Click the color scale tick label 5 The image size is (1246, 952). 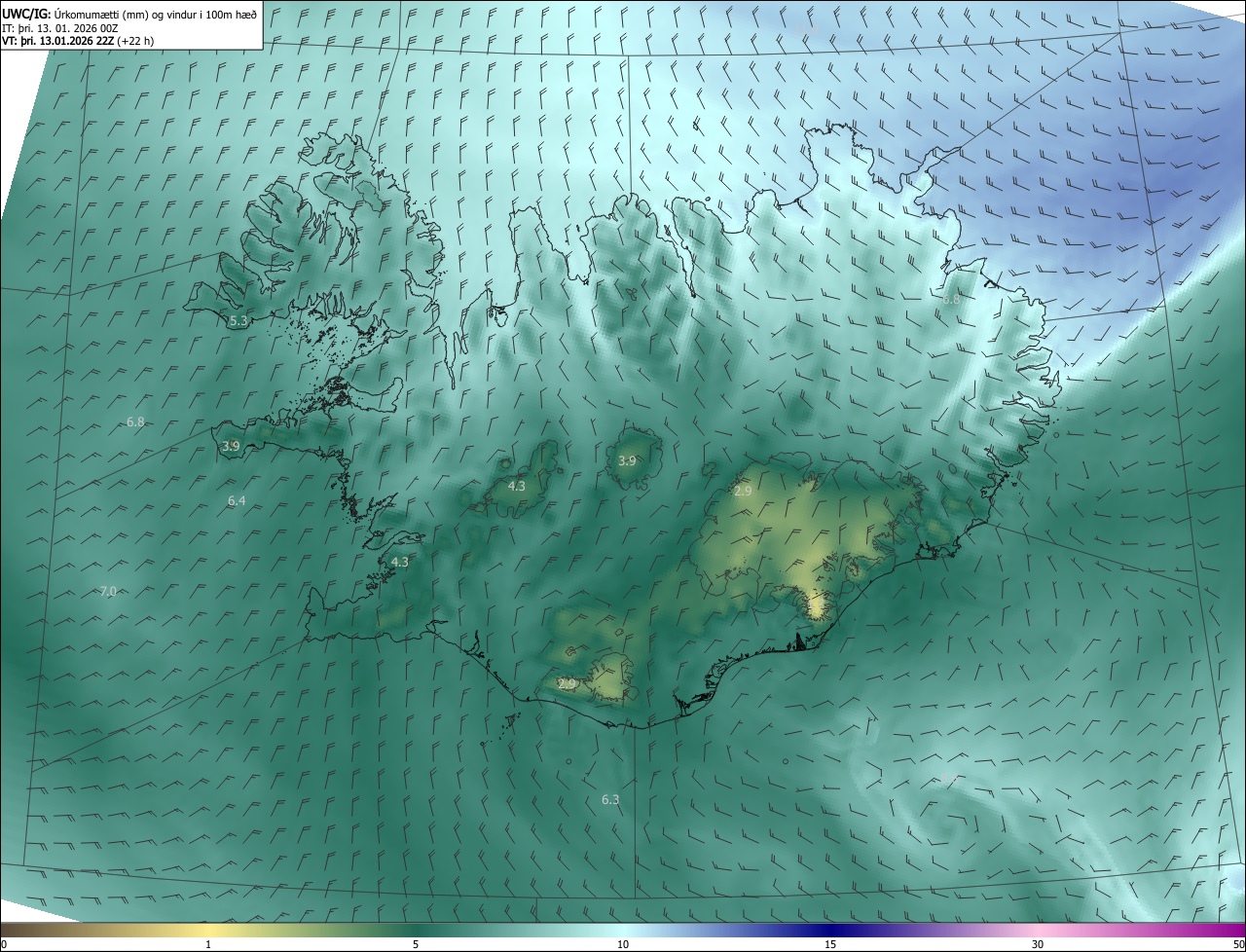pos(416,944)
